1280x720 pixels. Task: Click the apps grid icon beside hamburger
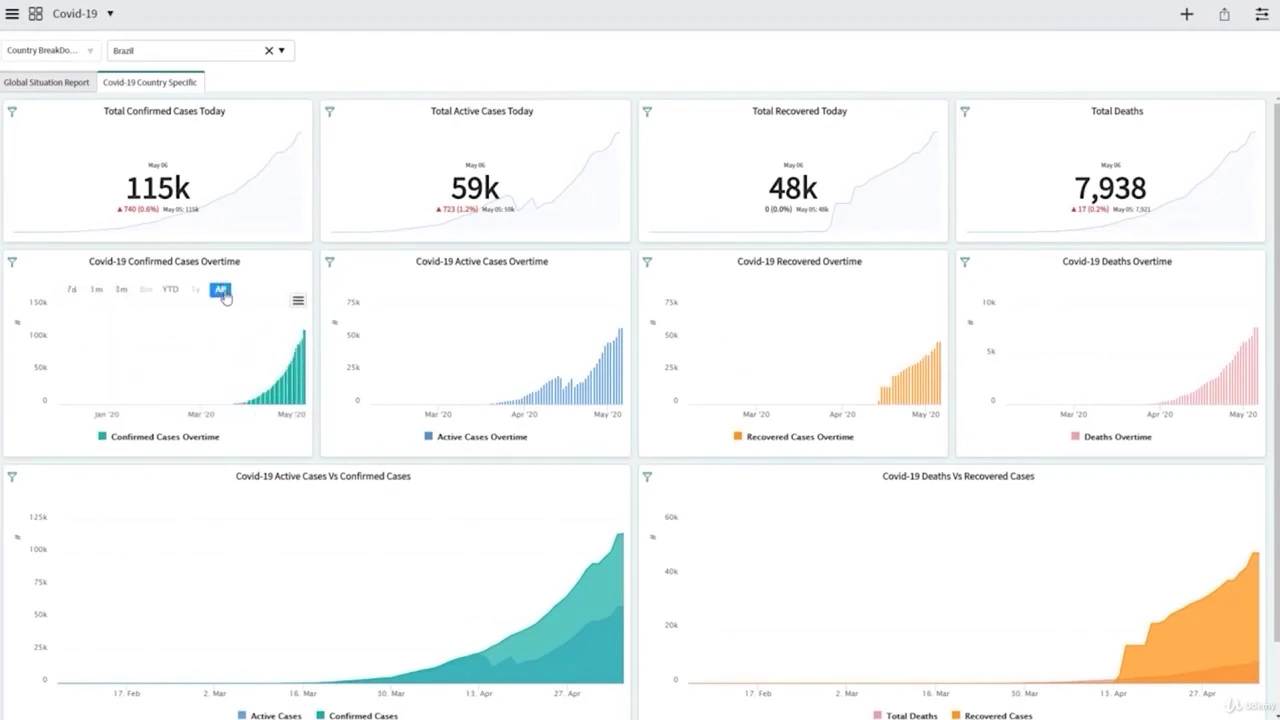click(37, 13)
